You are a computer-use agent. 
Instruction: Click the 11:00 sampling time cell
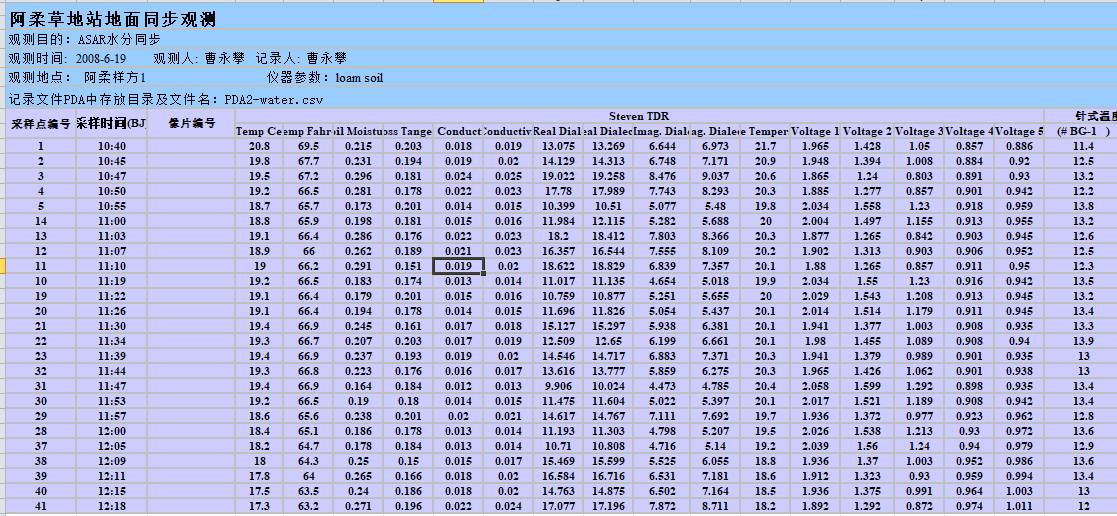pyautogui.click(x=112, y=221)
